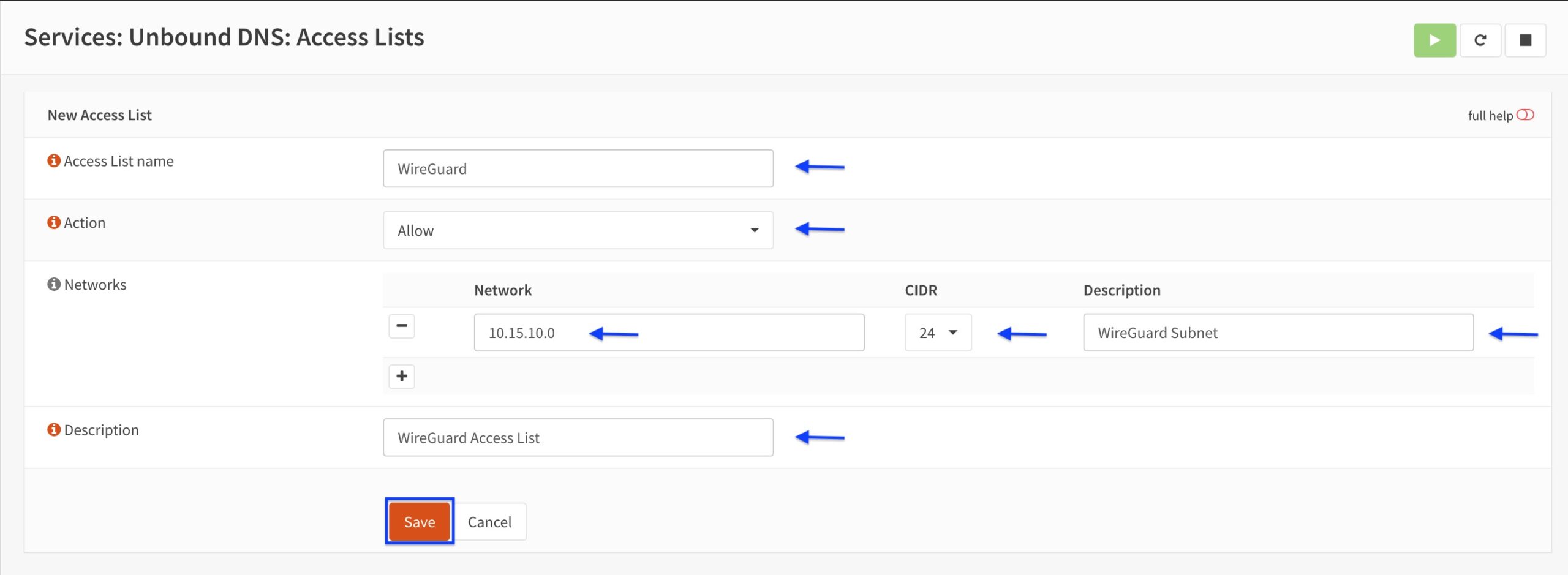Show help for the Networks field
This screenshot has width=1568, height=575.
54,284
